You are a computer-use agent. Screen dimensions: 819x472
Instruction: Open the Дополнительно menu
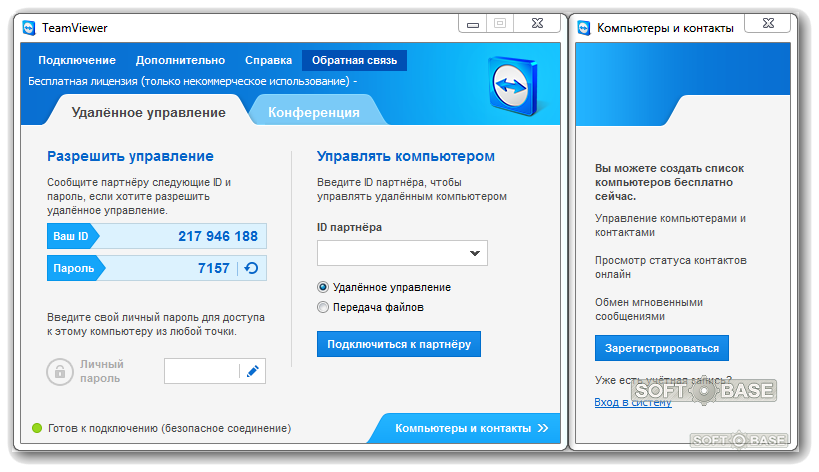[180, 61]
